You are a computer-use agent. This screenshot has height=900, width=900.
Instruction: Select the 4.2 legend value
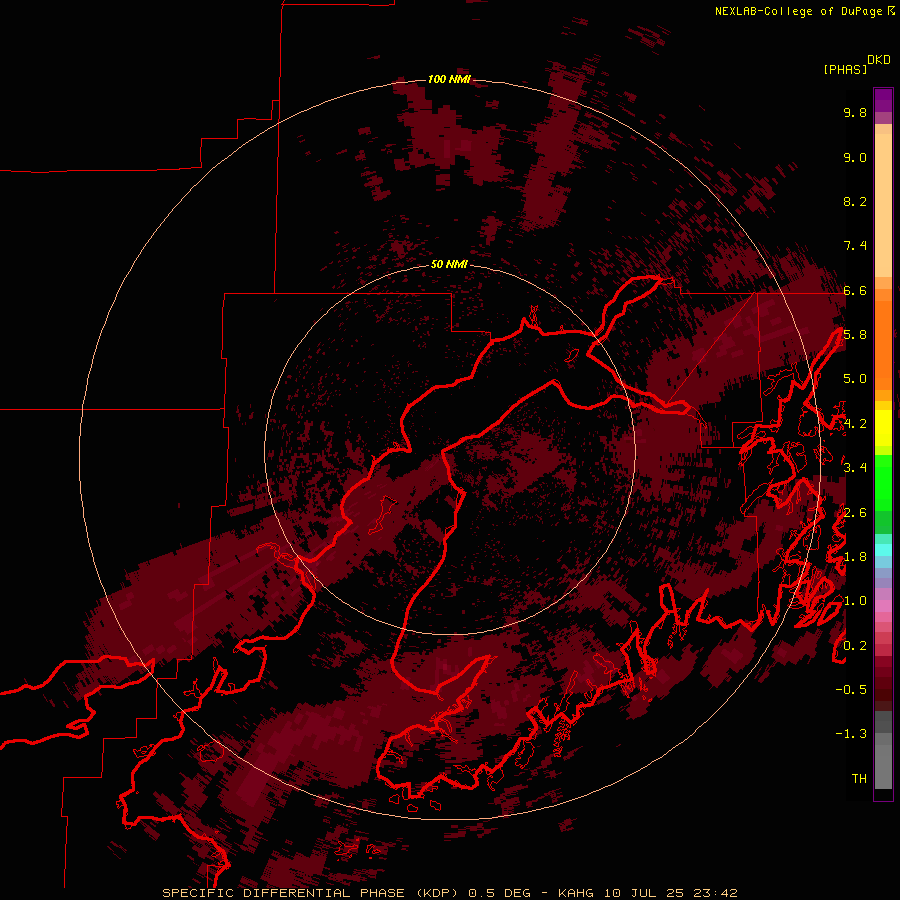(855, 424)
